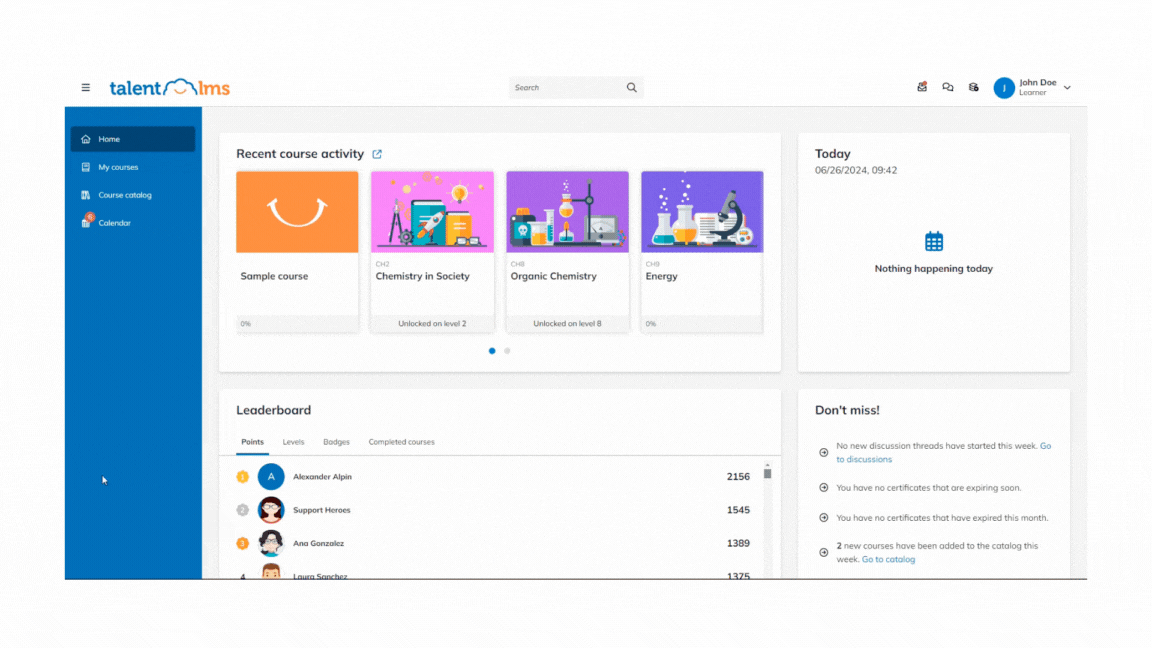Switch to the Levels leaderboard tab
The image size is (1152, 648).
(293, 442)
